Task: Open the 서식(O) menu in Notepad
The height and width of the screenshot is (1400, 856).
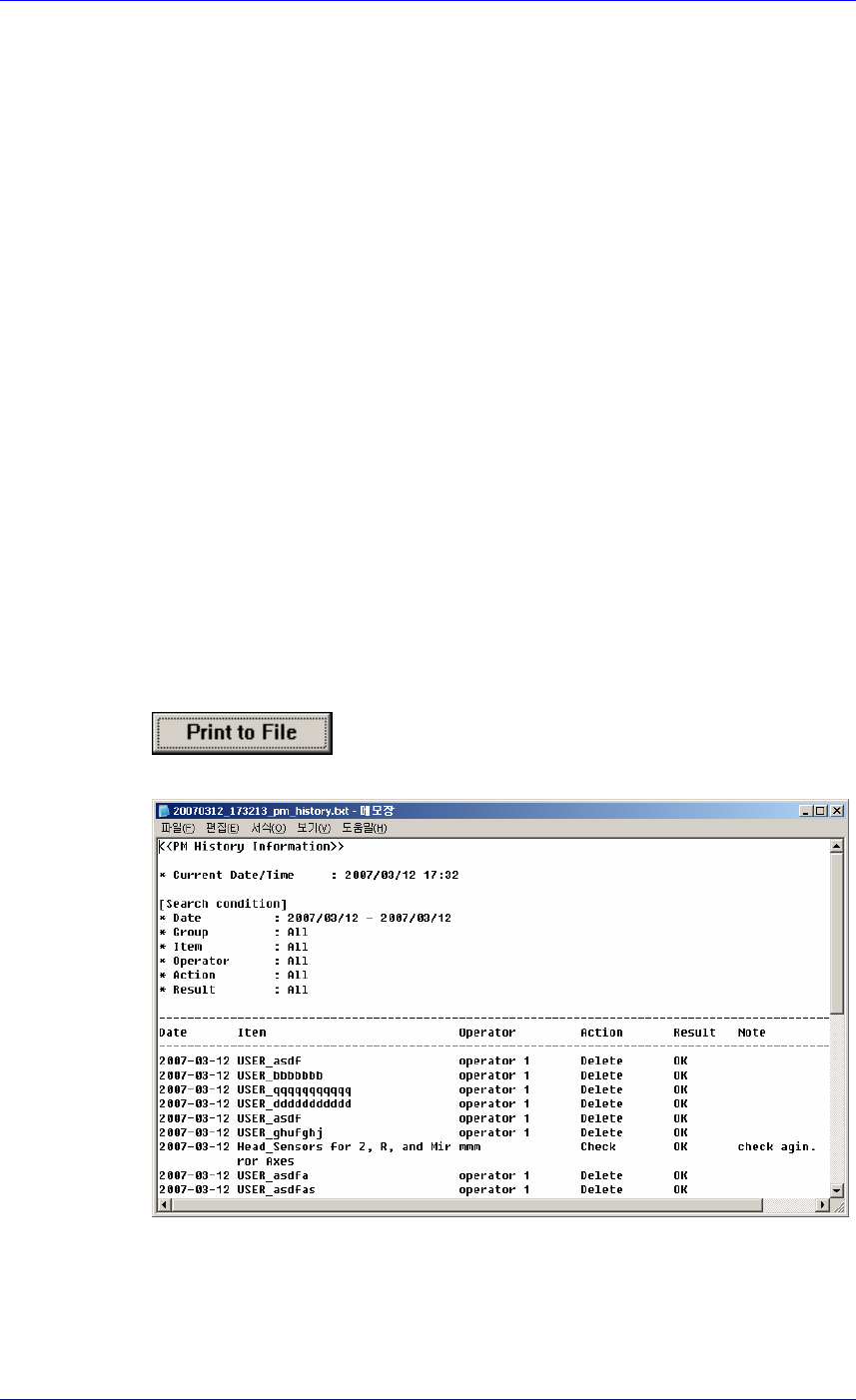Action: click(268, 828)
